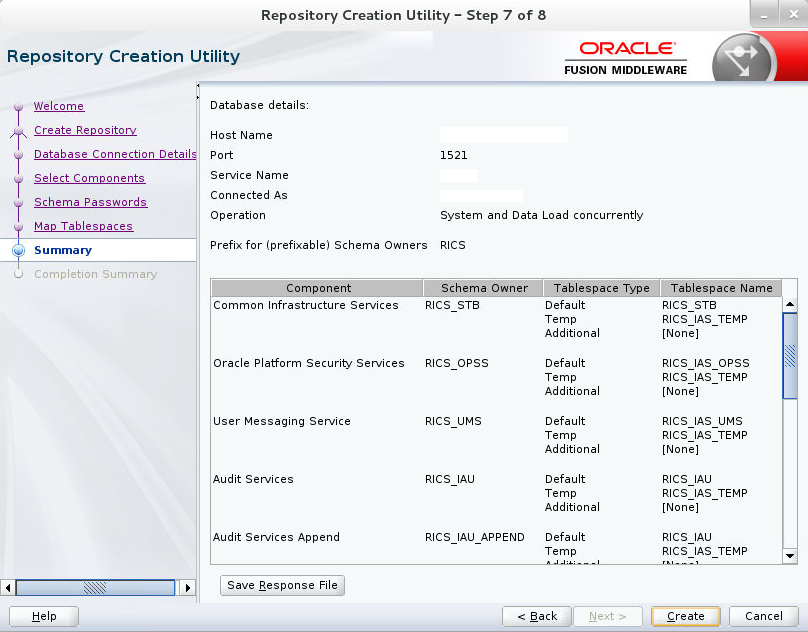Click the left arrow of the horizontal scrollbar
Screen dimensions: 808x632
[9, 588]
